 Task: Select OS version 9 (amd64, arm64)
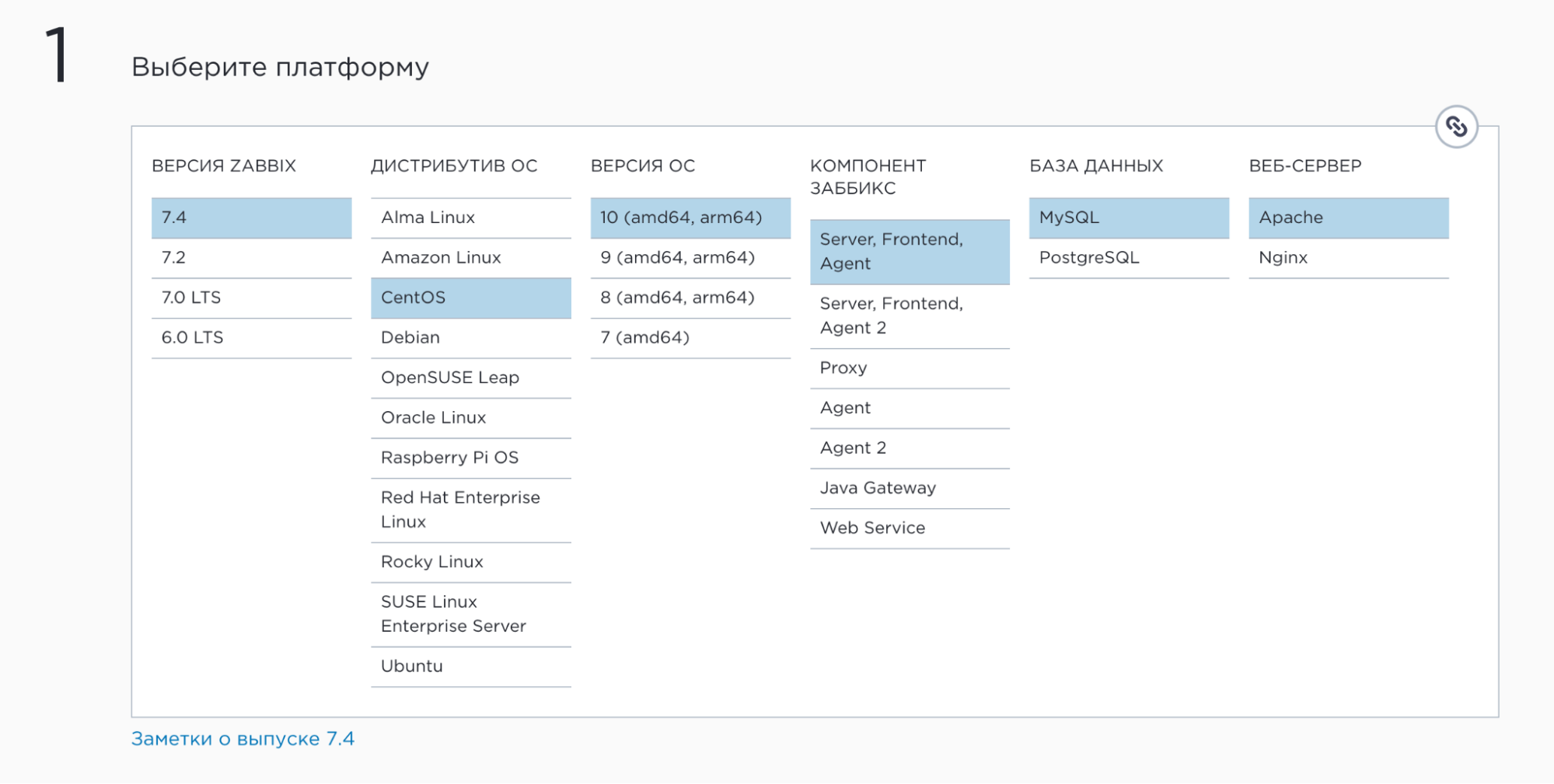[690, 258]
